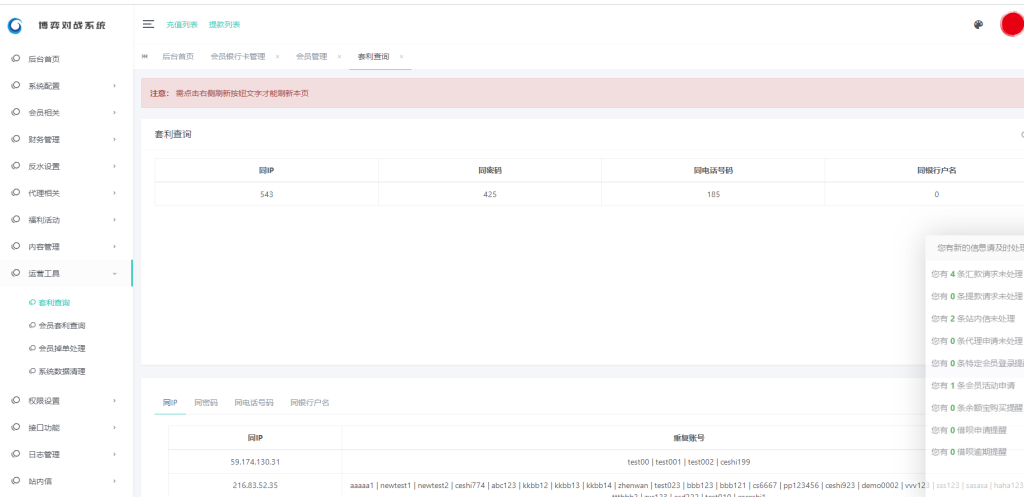Close the 会员管理 tab
Viewport: 1024px width, 497px height.
339,57
